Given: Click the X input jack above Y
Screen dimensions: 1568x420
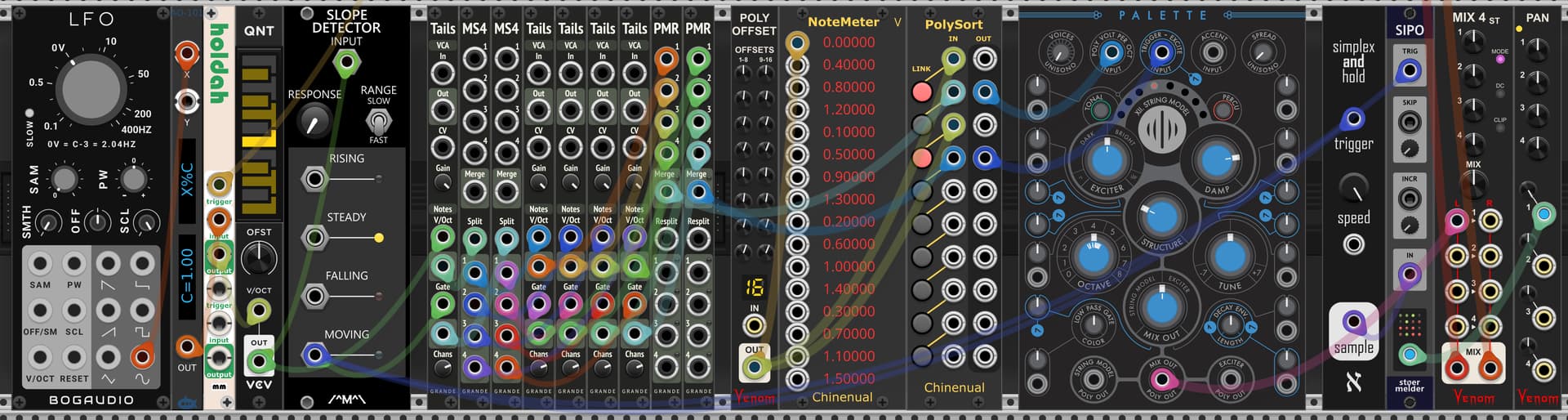Looking at the screenshot, I should coord(187,55).
